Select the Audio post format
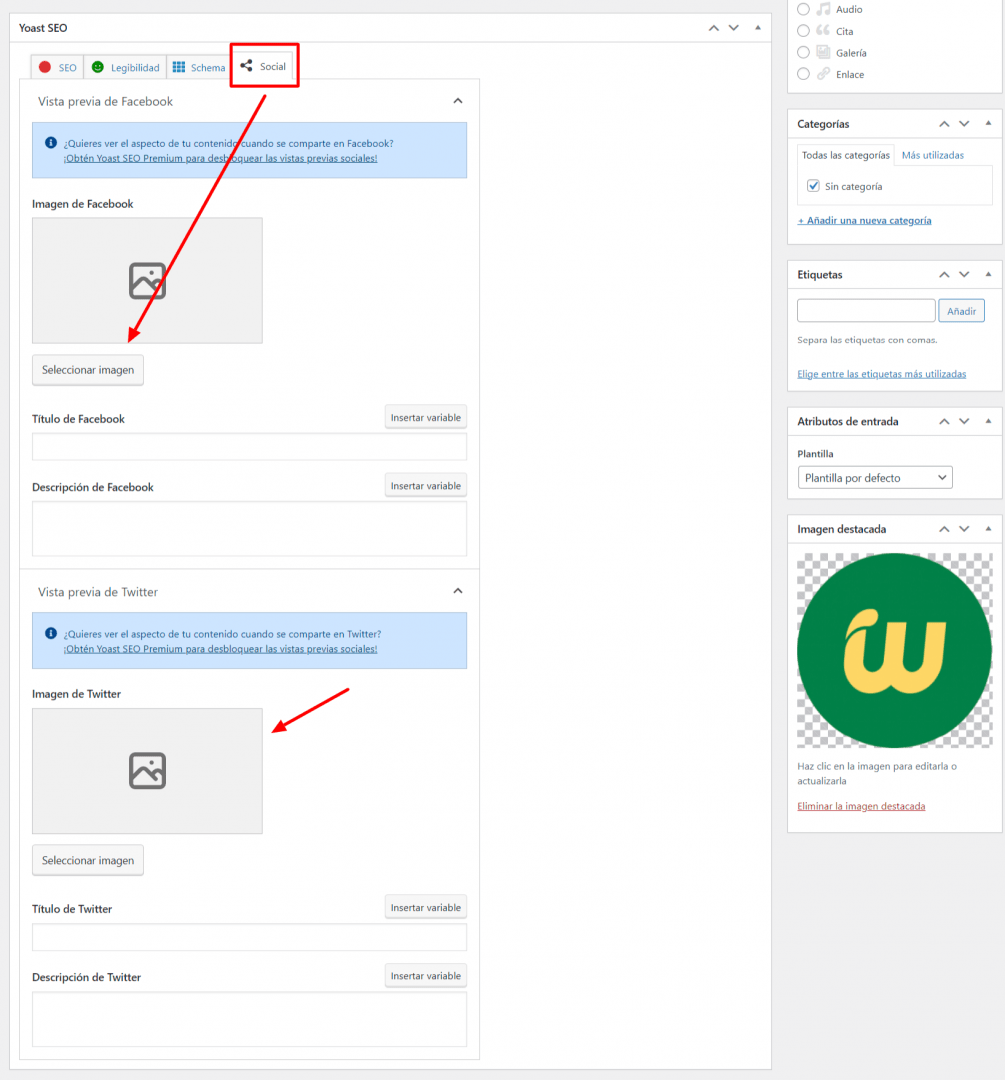The image size is (1005, 1080). 803,10
